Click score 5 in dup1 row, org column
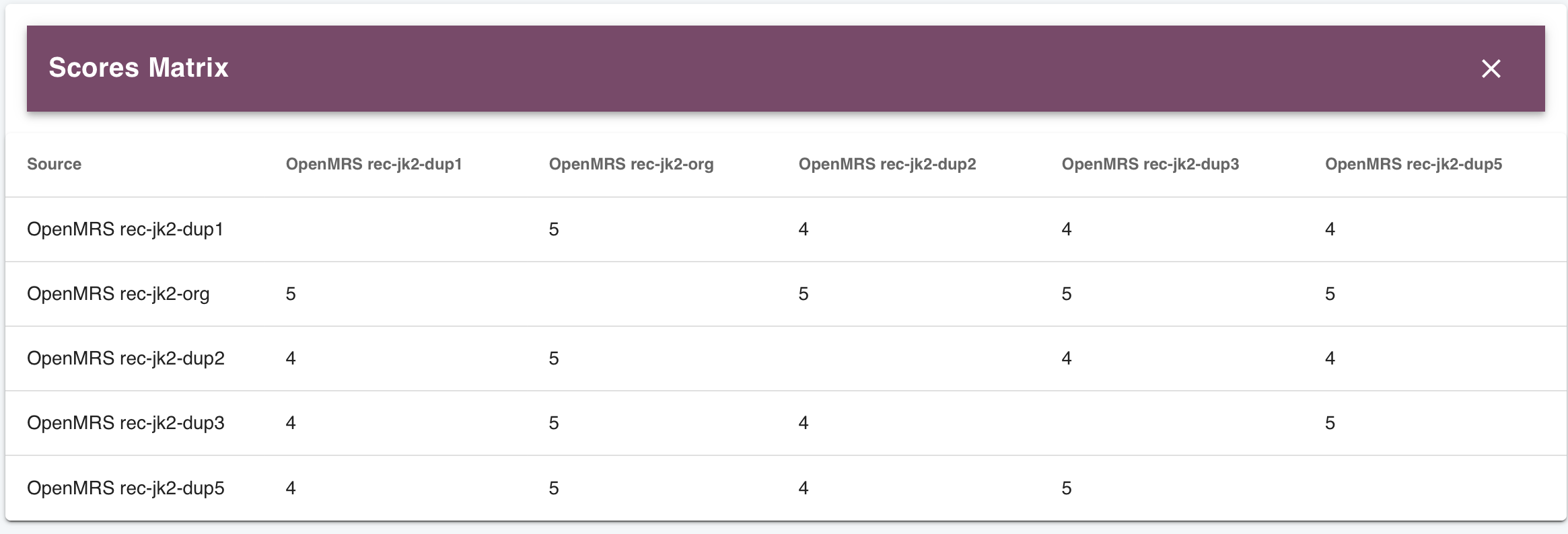 click(x=554, y=229)
